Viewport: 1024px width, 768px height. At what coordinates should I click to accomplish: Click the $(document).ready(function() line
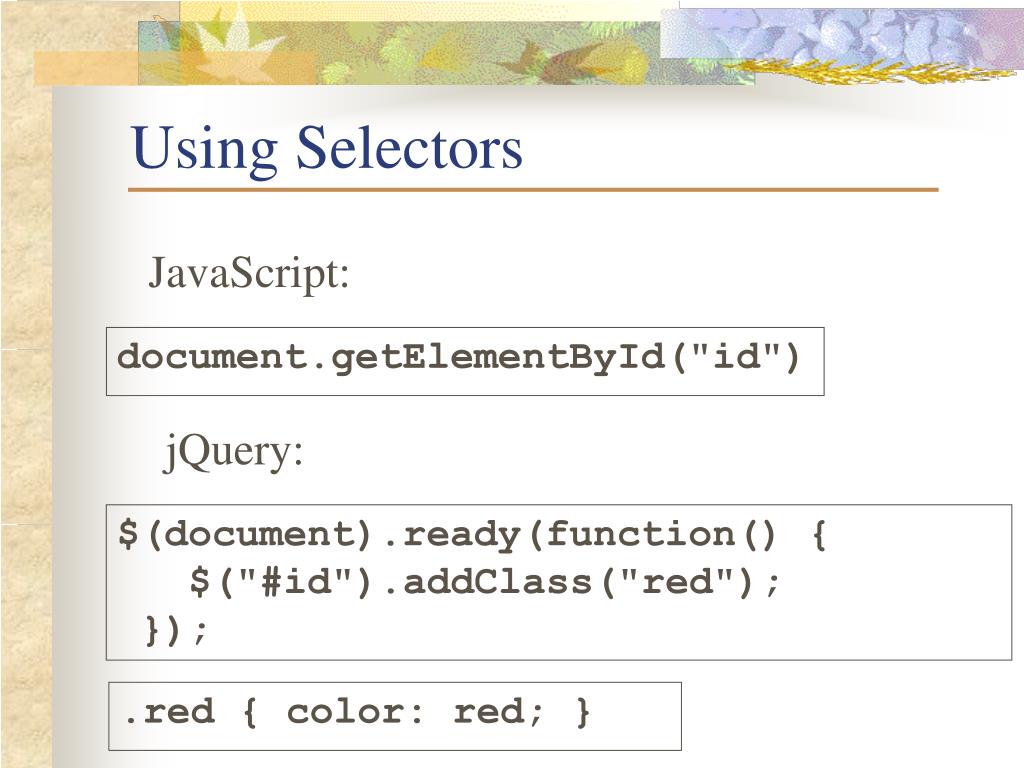click(x=472, y=535)
